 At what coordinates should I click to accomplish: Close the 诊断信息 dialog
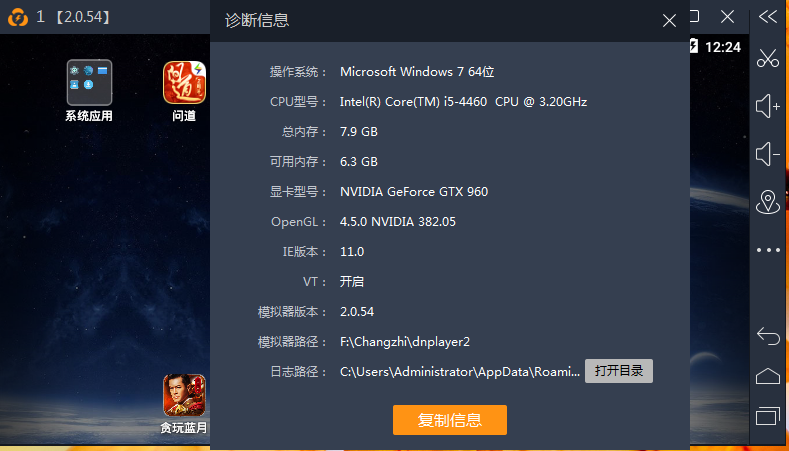[x=669, y=21]
